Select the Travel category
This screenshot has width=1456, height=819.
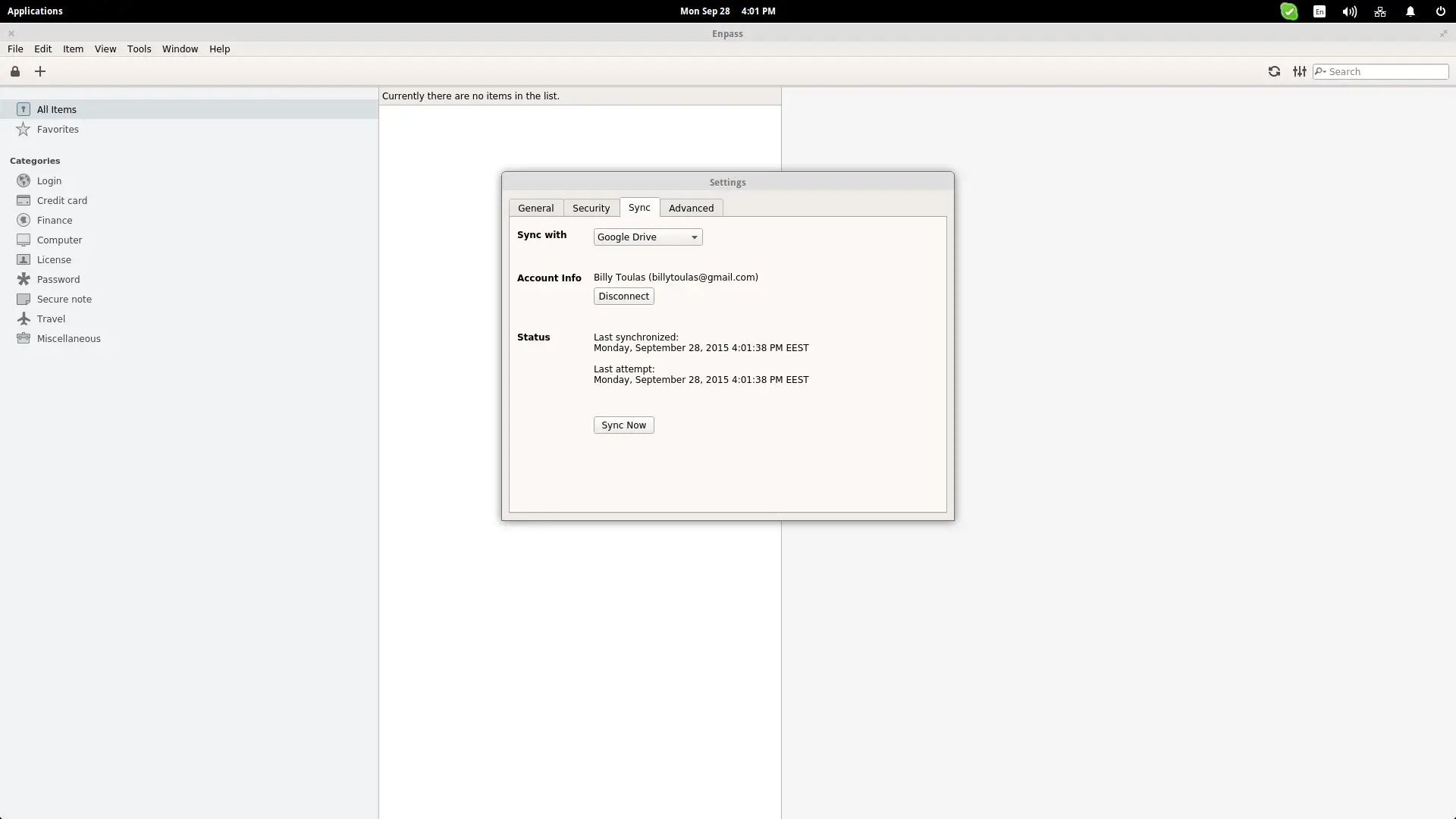(190, 318)
